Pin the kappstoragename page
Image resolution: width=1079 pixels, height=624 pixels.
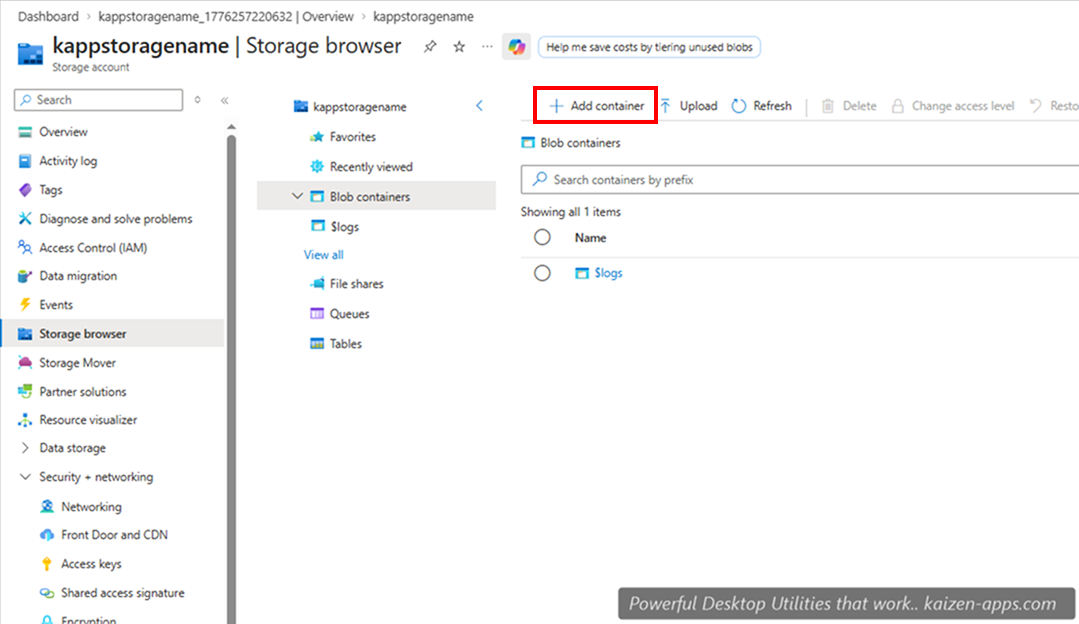430,46
